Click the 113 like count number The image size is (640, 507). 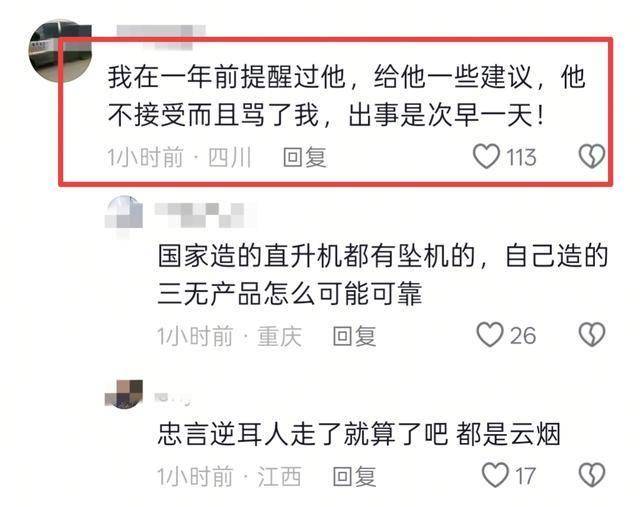tap(521, 157)
